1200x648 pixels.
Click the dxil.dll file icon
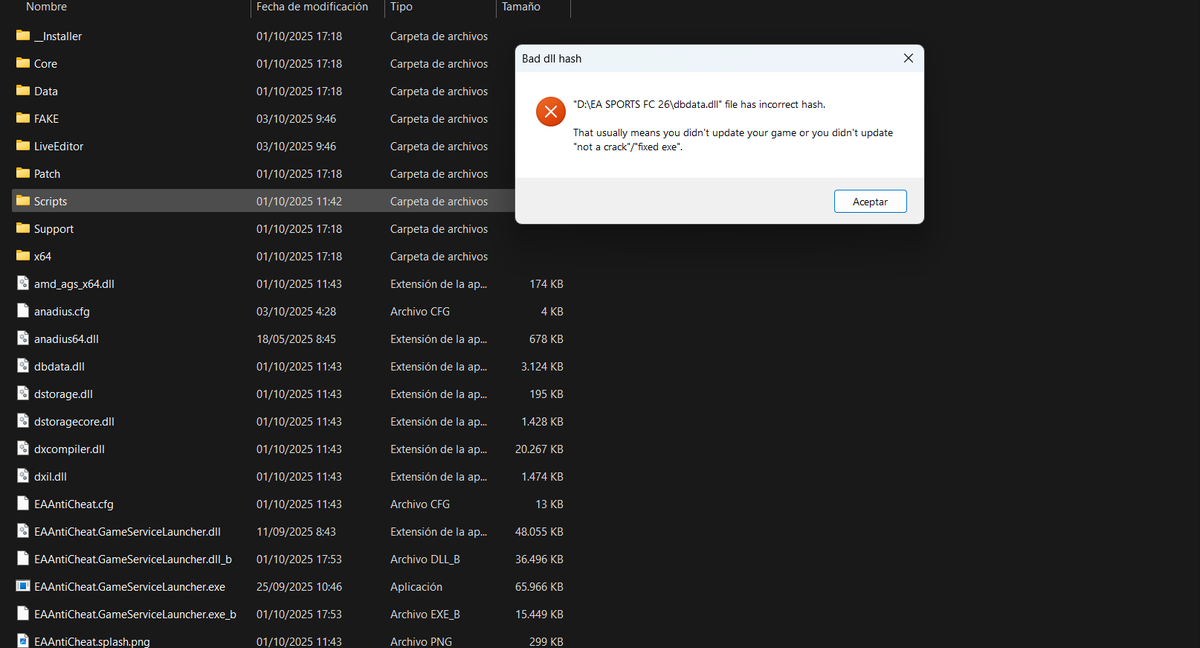(x=23, y=476)
